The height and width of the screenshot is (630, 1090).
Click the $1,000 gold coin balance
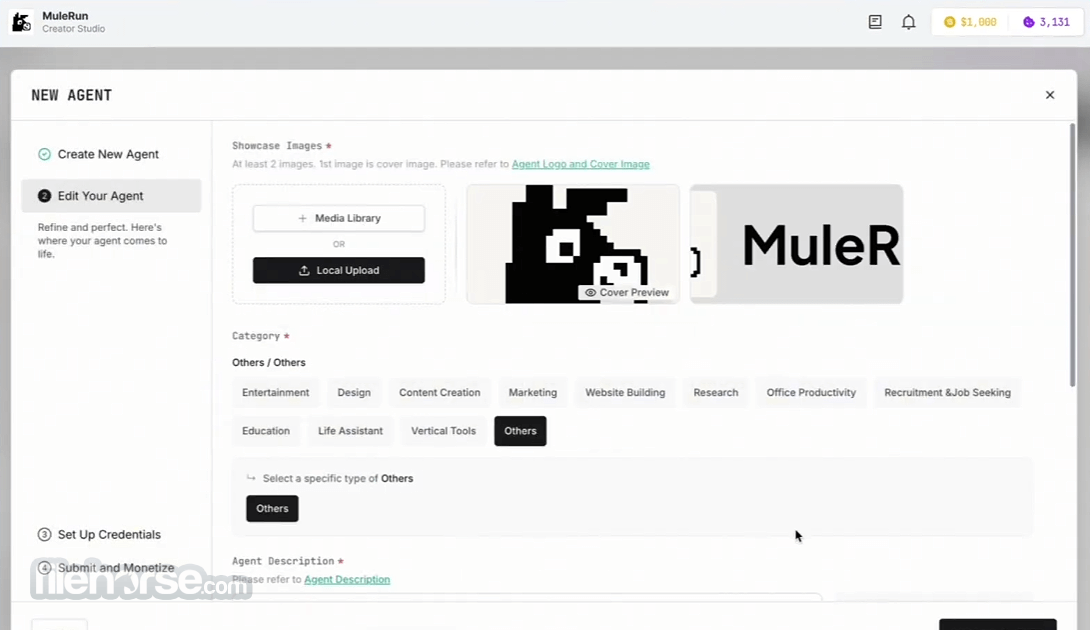coord(970,22)
